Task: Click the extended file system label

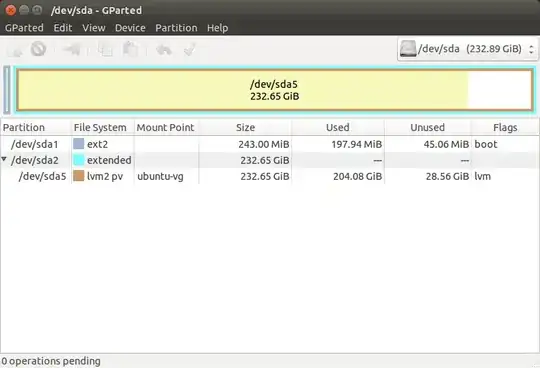Action: [109, 160]
